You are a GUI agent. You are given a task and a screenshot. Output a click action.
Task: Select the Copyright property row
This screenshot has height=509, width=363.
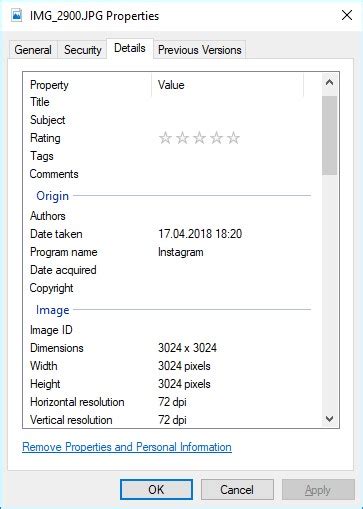(x=170, y=288)
